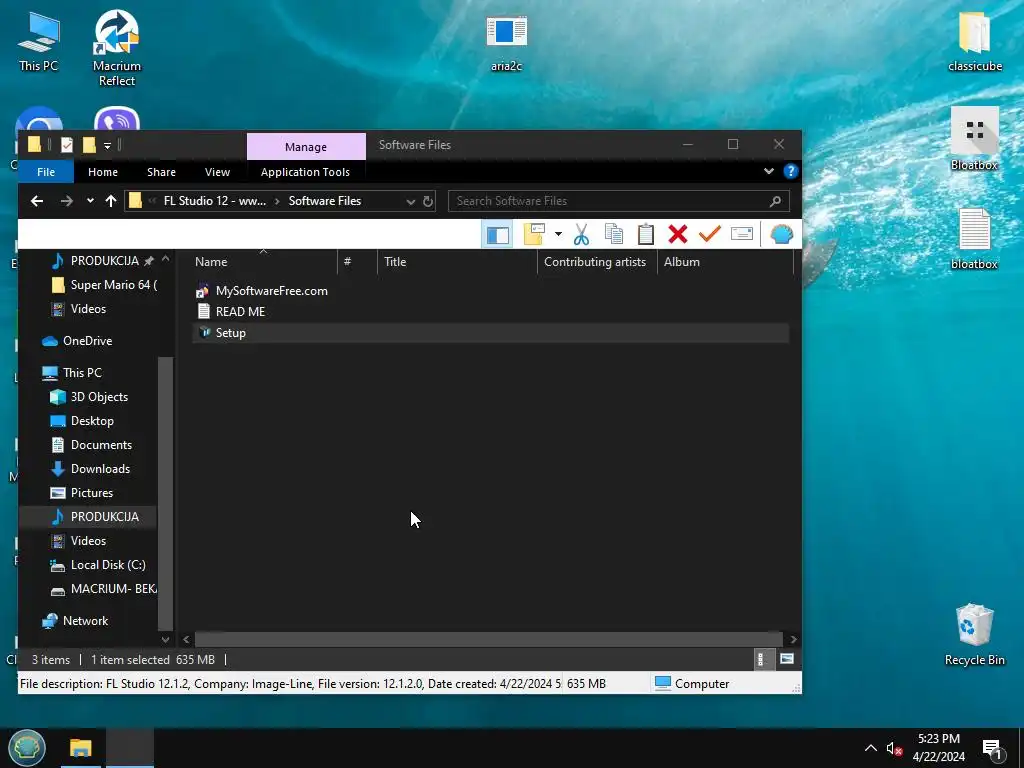Click Software Files breadcrumb in address bar
This screenshot has height=768, width=1024.
[x=325, y=201]
